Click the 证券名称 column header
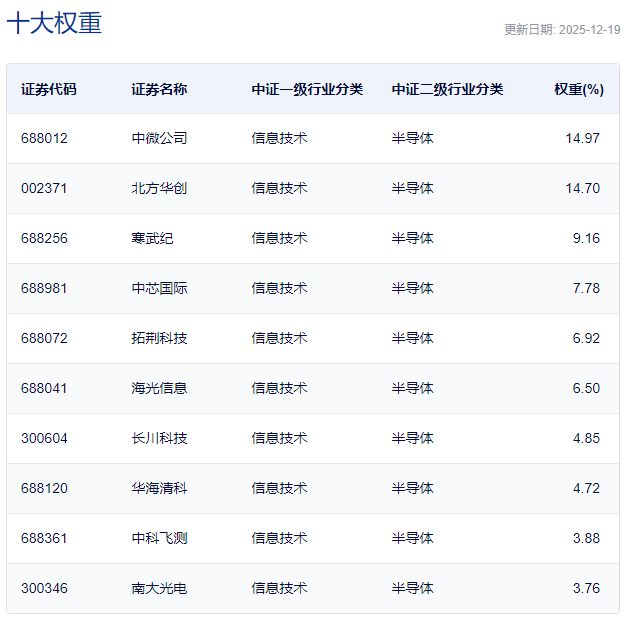 (x=159, y=89)
